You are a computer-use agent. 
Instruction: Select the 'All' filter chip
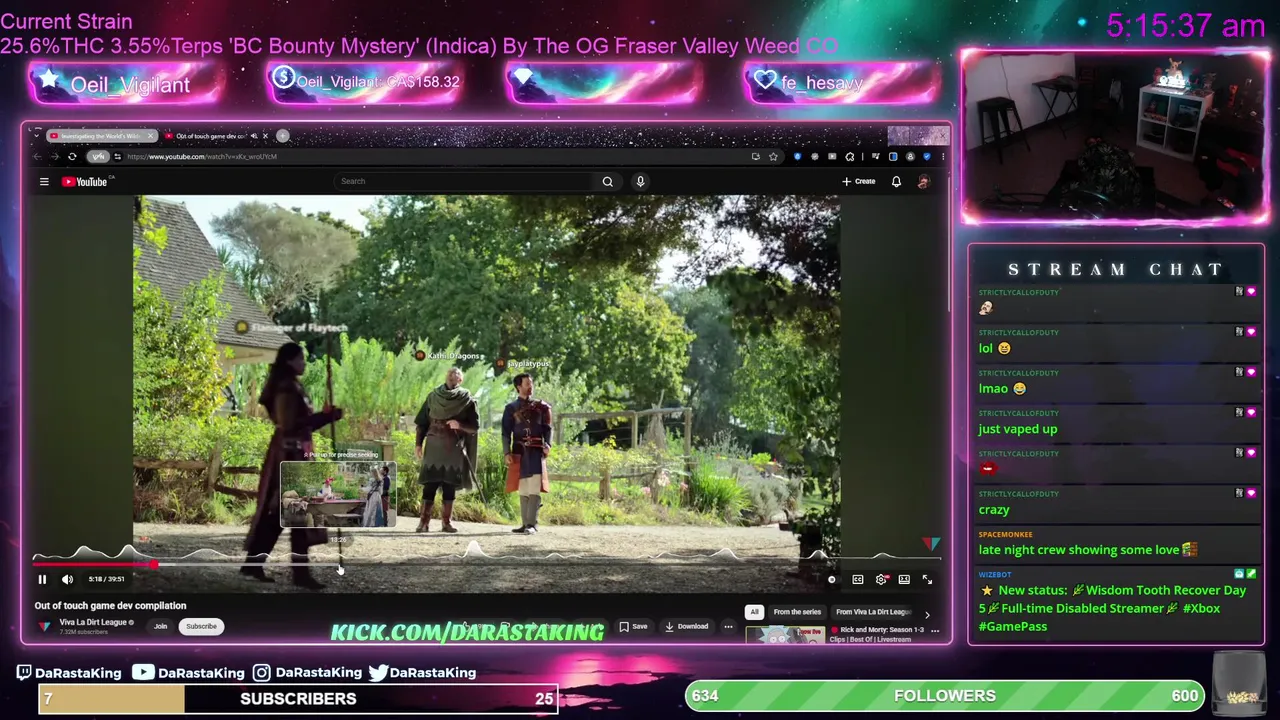(755, 612)
